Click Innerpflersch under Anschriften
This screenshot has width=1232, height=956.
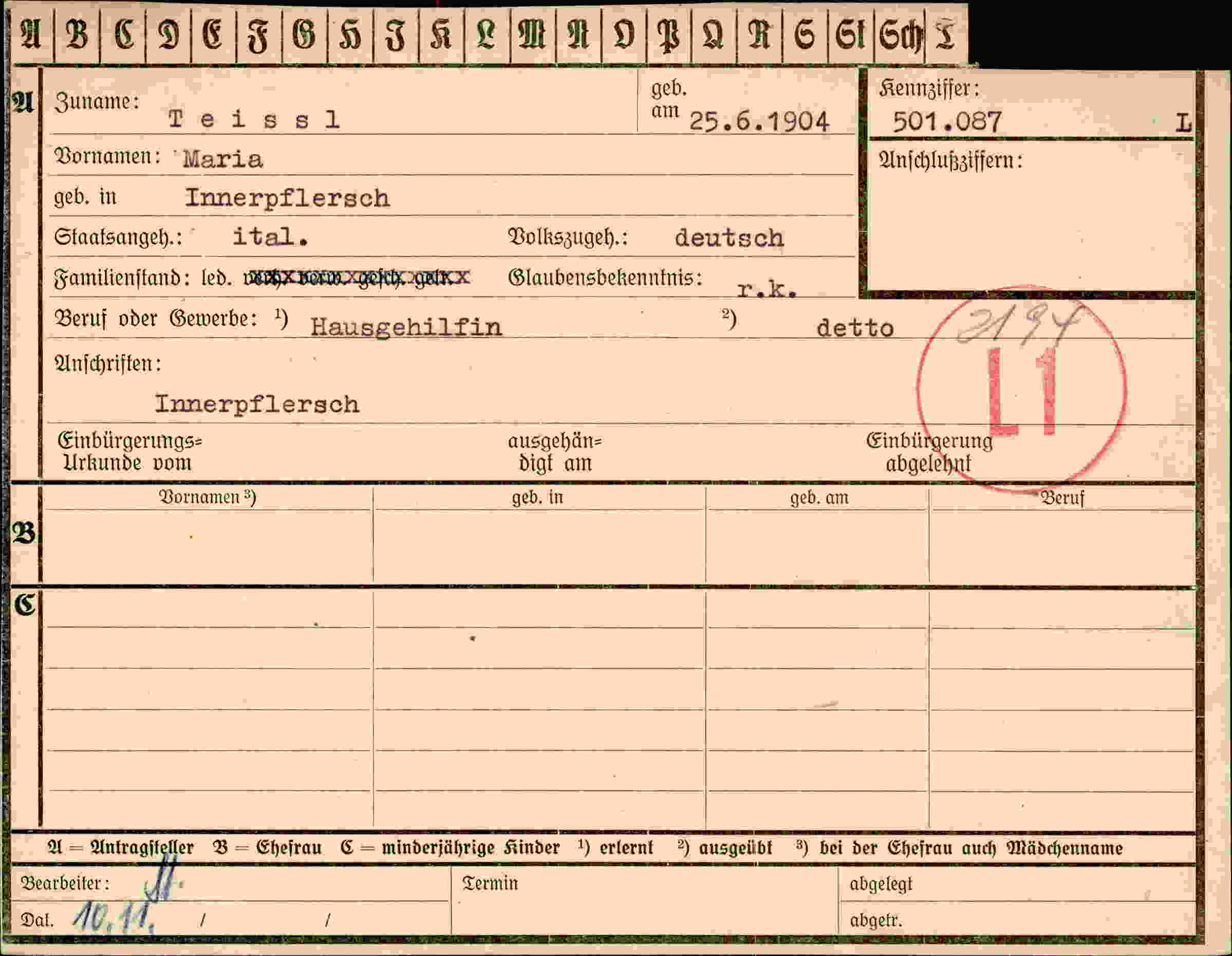point(257,405)
